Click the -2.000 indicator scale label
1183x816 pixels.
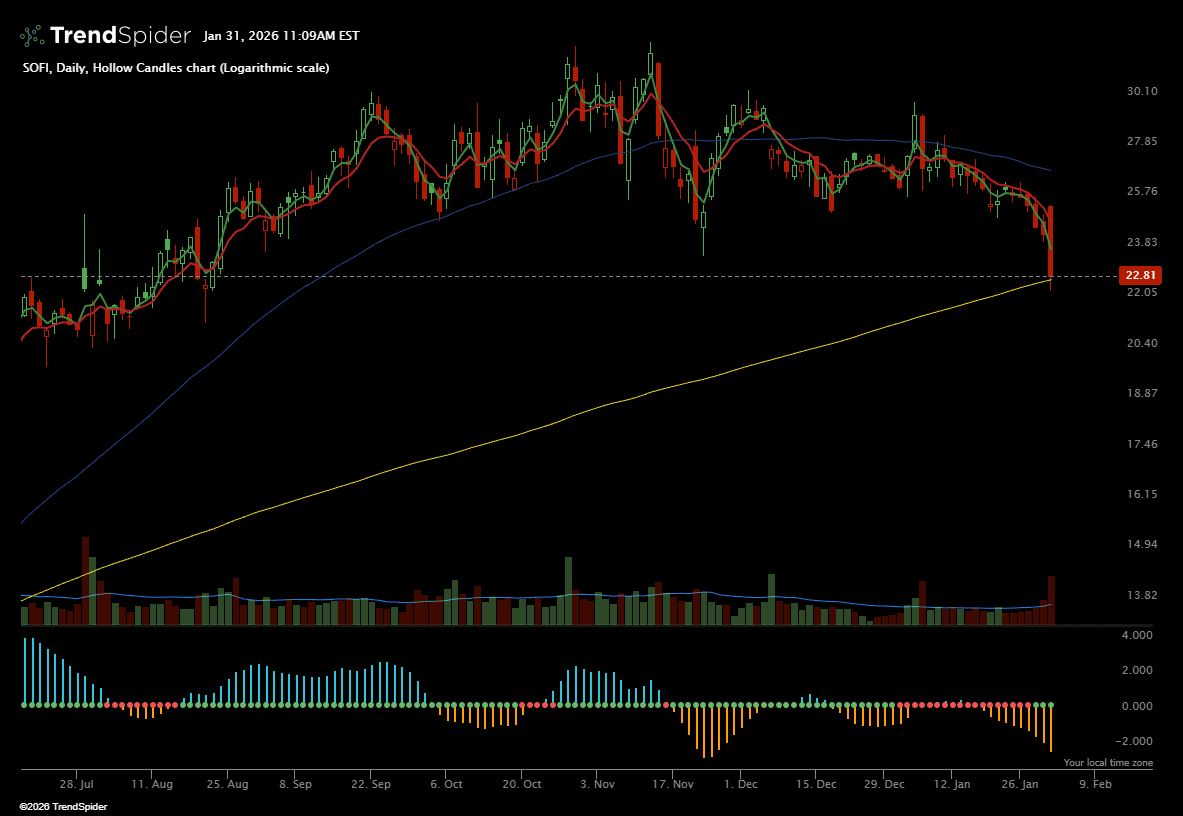pyautogui.click(x=1139, y=741)
